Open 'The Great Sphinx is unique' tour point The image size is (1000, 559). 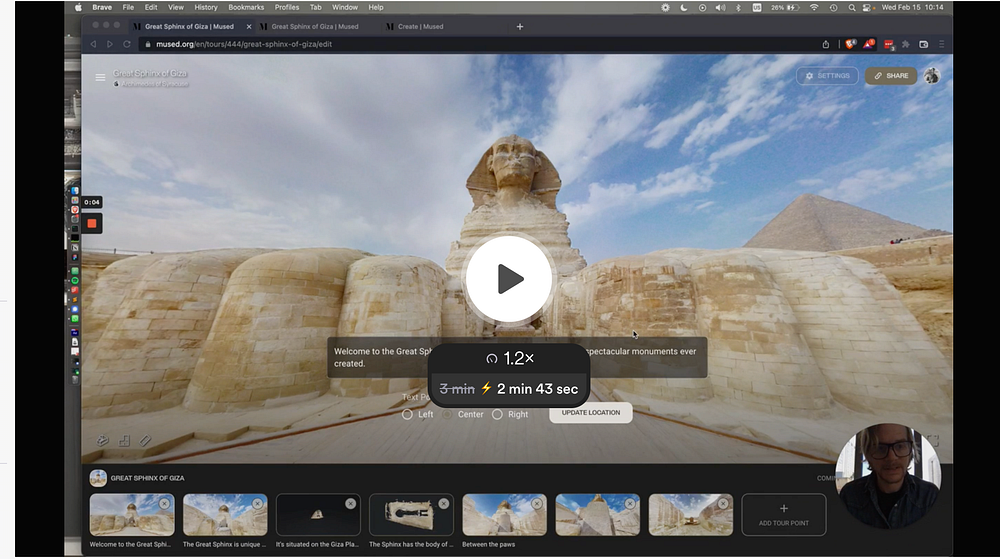pos(224,515)
